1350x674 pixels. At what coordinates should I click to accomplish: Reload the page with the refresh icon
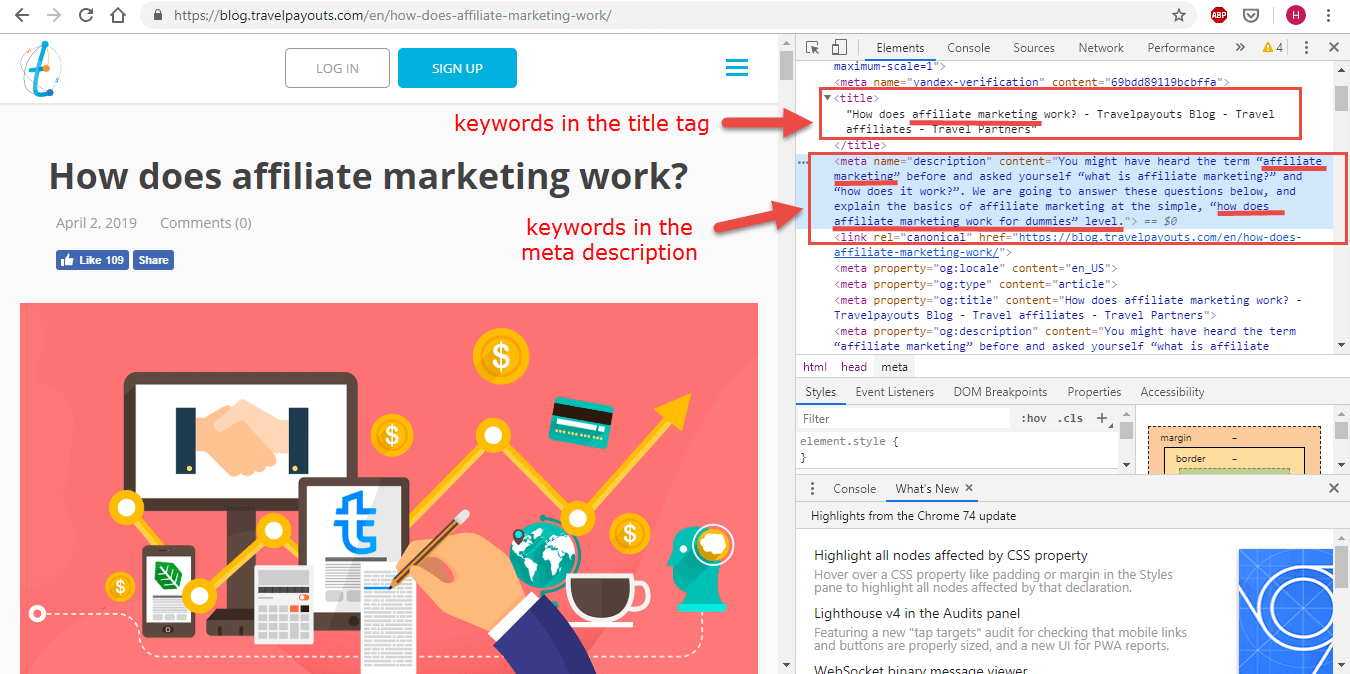(x=86, y=15)
